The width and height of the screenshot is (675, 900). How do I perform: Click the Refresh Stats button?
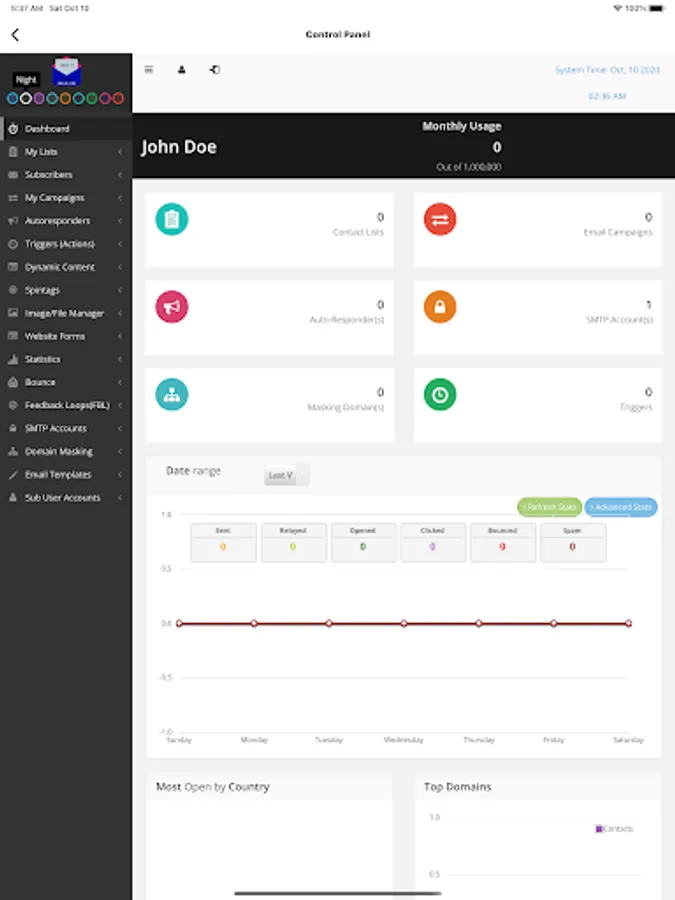[549, 507]
